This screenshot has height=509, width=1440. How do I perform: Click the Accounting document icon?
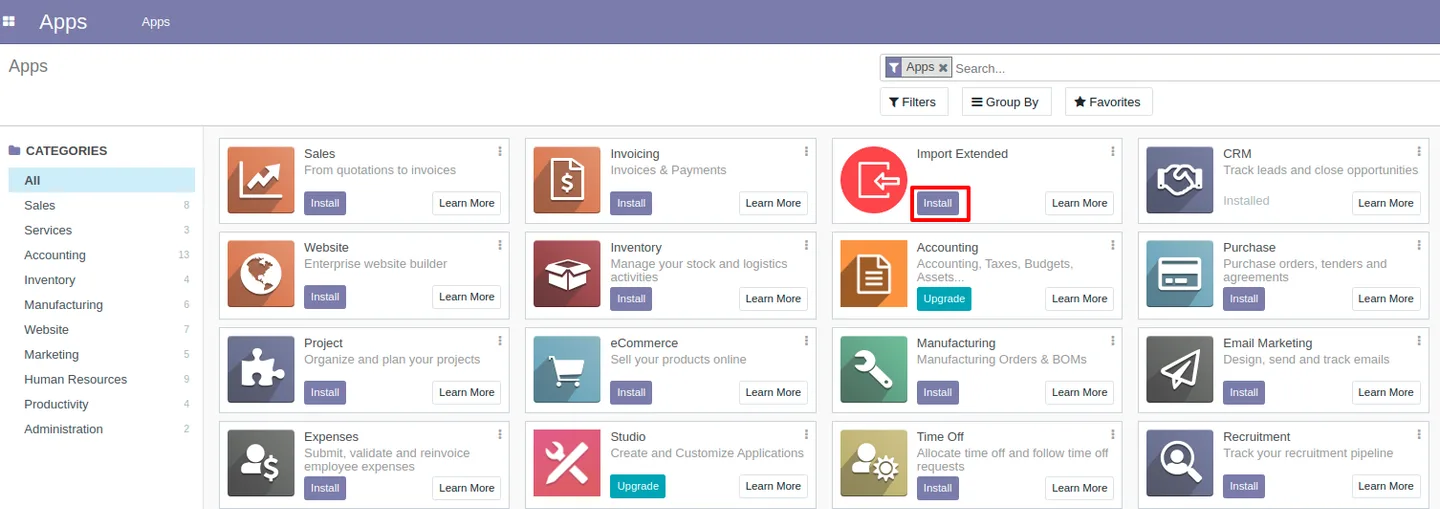pos(874,274)
